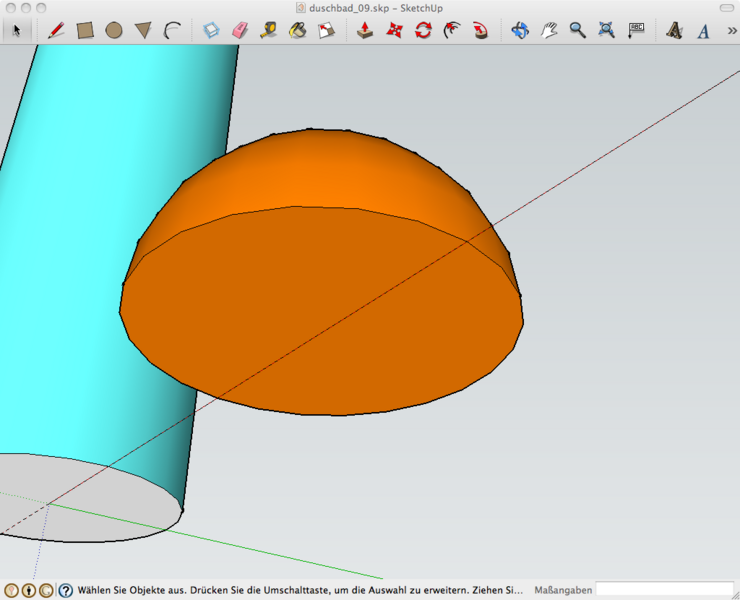Activate the Orbit camera tool
The height and width of the screenshot is (600, 740).
click(x=520, y=30)
